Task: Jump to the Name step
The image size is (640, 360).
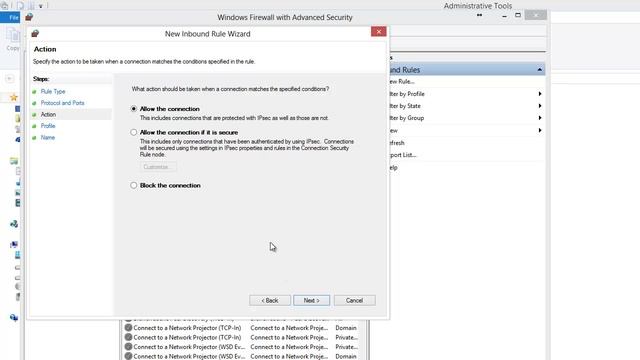Action: click(48, 138)
